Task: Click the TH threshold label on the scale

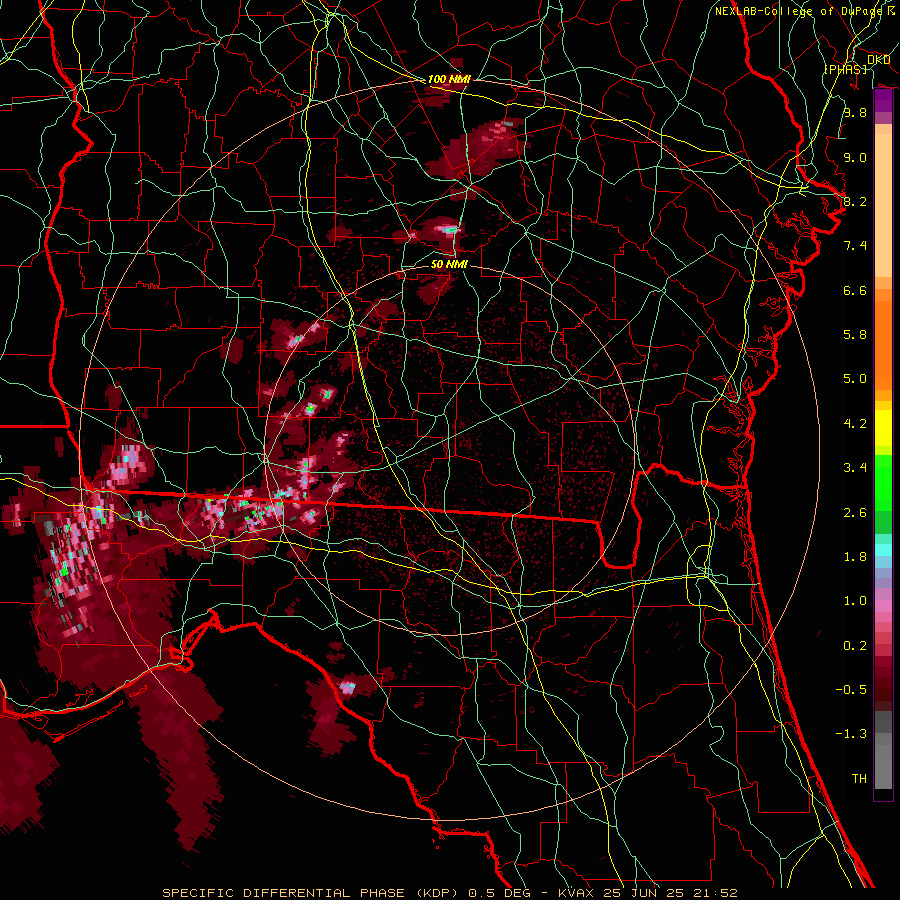Action: coord(859,779)
